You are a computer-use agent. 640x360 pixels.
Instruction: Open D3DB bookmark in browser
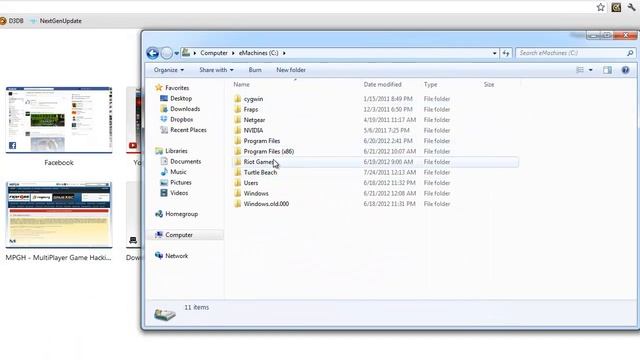(12, 21)
